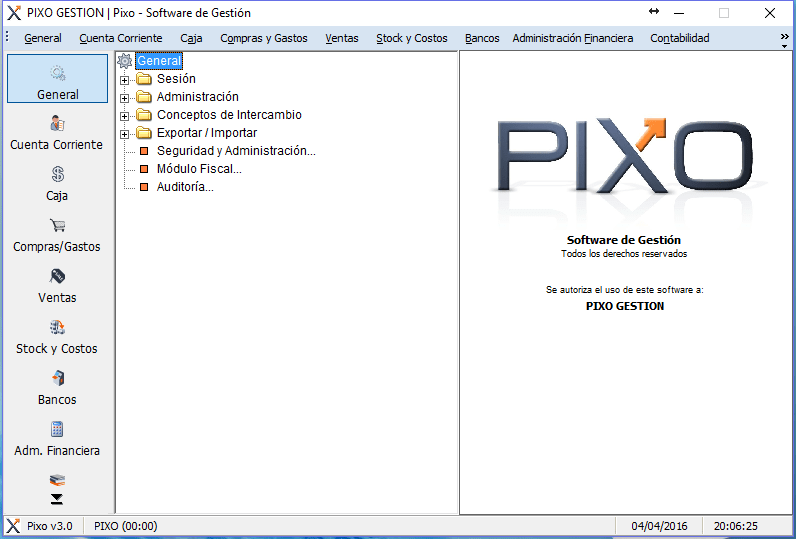Open the Contabilidad menu
The width and height of the screenshot is (796, 539).
point(680,38)
